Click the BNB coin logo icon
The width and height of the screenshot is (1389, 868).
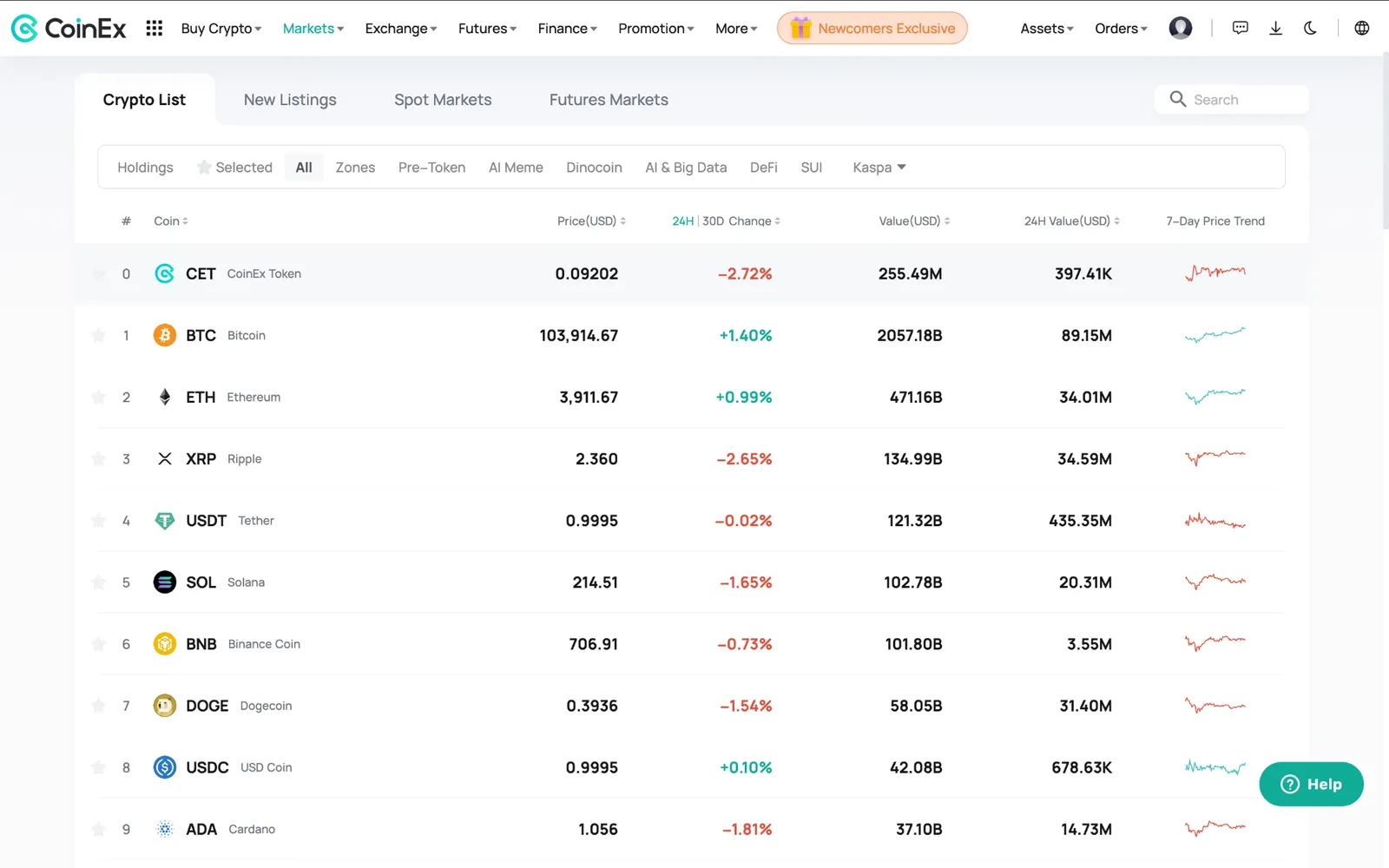(x=164, y=644)
